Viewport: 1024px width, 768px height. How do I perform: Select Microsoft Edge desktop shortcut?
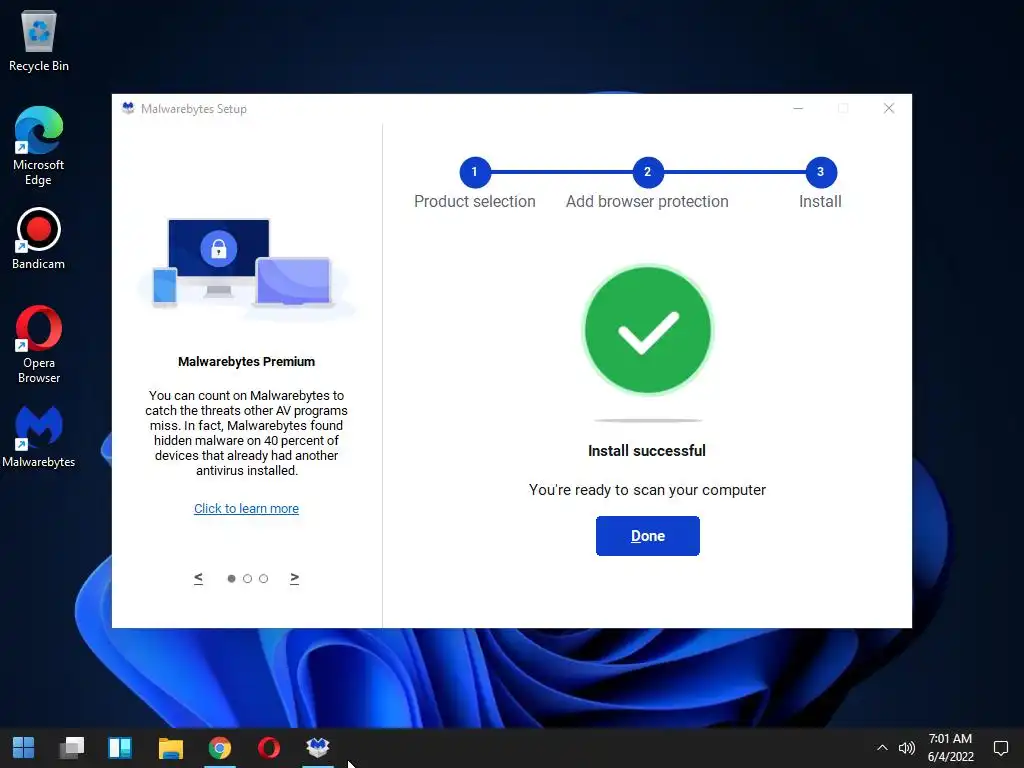[x=39, y=146]
